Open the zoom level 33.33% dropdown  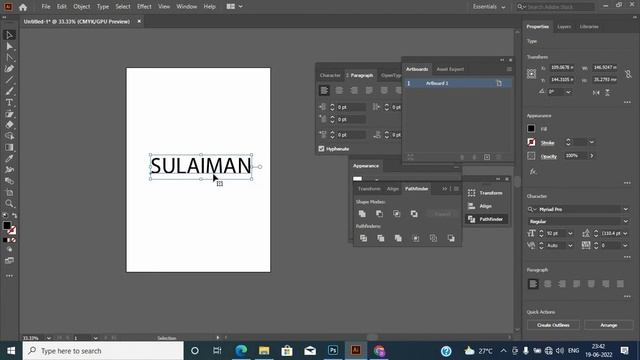49,338
